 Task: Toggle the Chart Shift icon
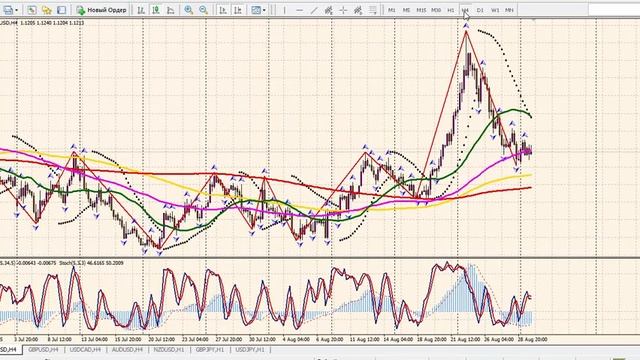tap(238, 10)
